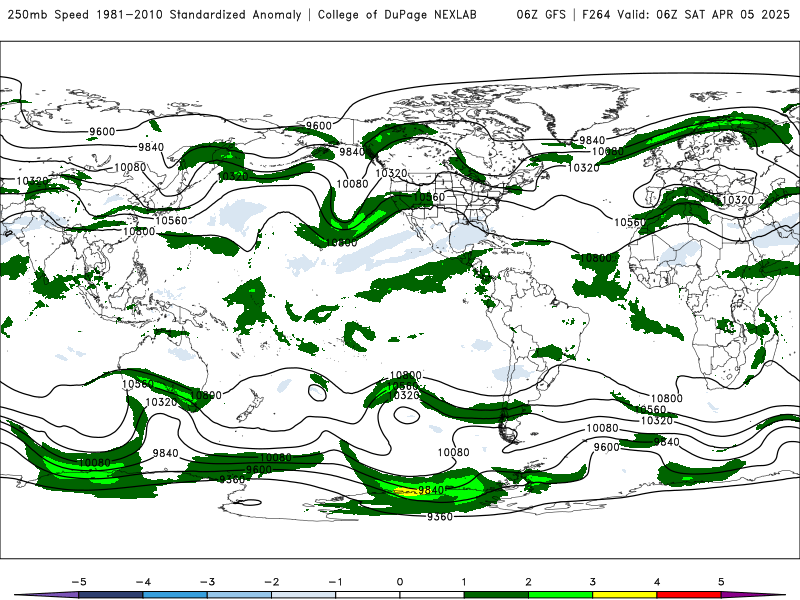Click the 10560 contour label over the United States
This screenshot has width=800, height=600.
pos(429,197)
